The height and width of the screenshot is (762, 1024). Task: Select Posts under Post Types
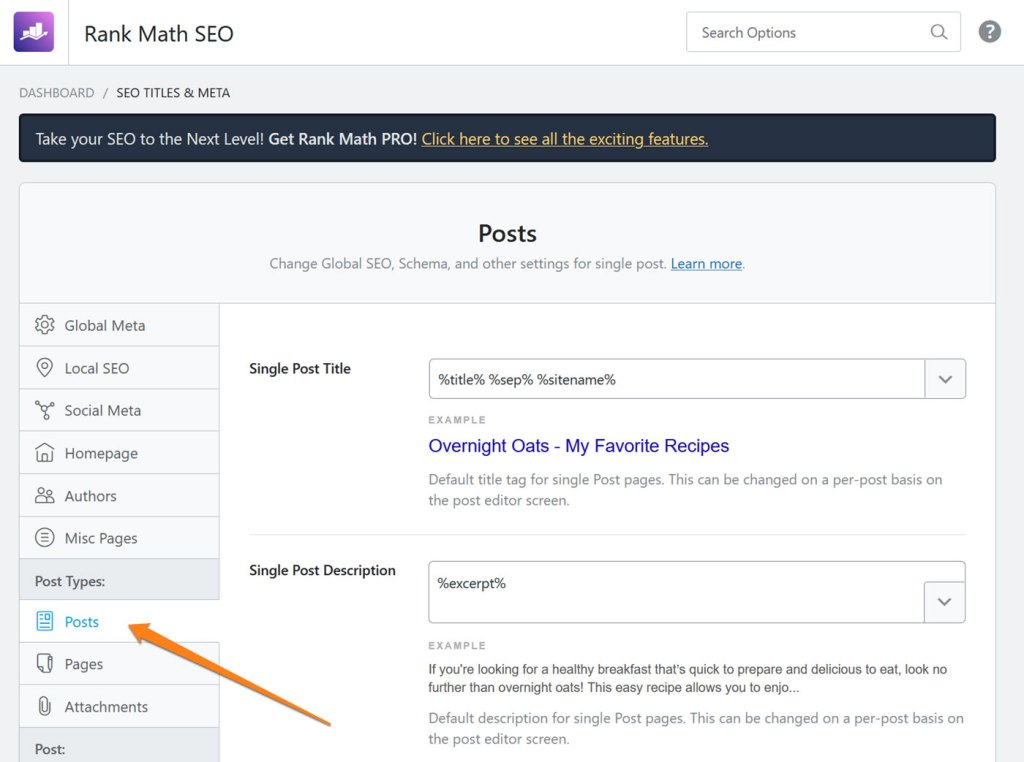pyautogui.click(x=120, y=621)
